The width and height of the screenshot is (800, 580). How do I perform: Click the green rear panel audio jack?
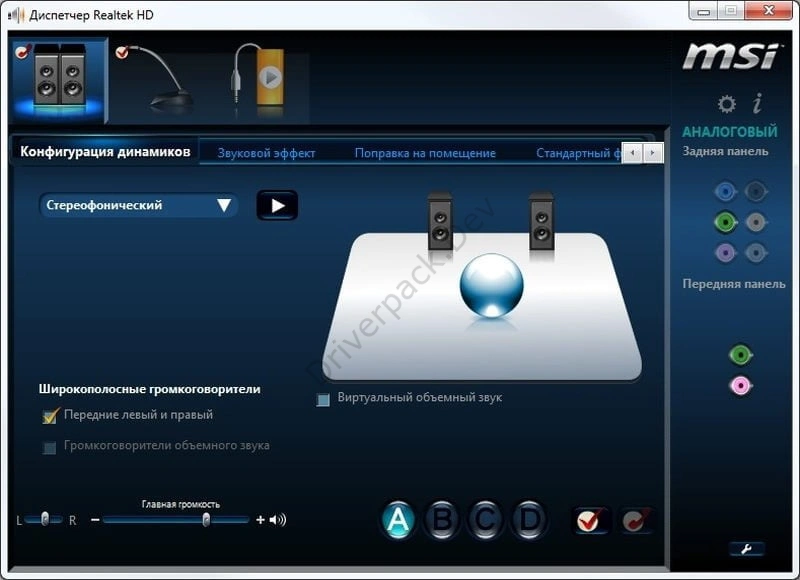tap(725, 222)
